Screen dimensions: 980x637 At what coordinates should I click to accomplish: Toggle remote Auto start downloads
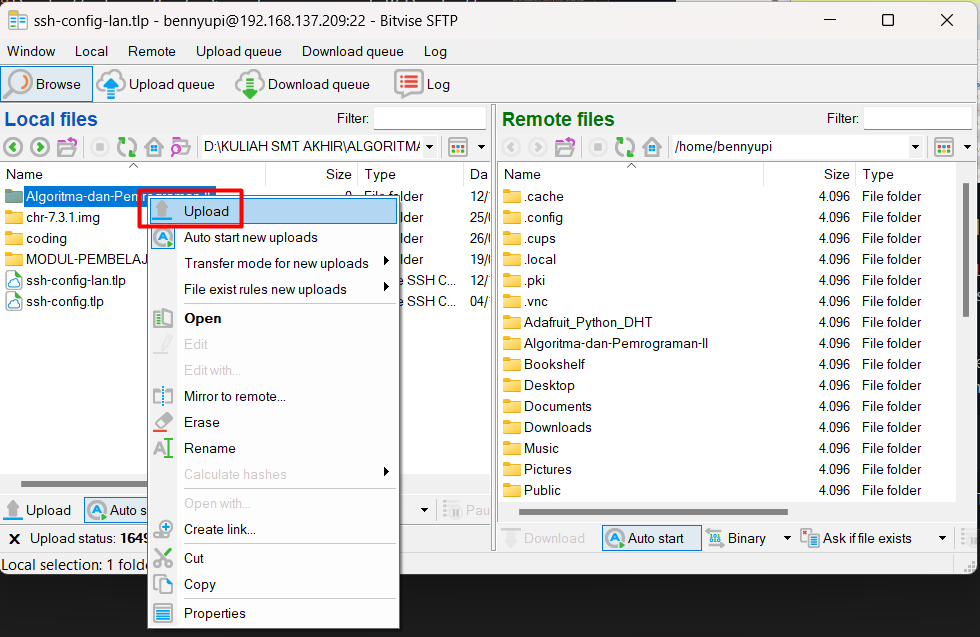click(651, 538)
